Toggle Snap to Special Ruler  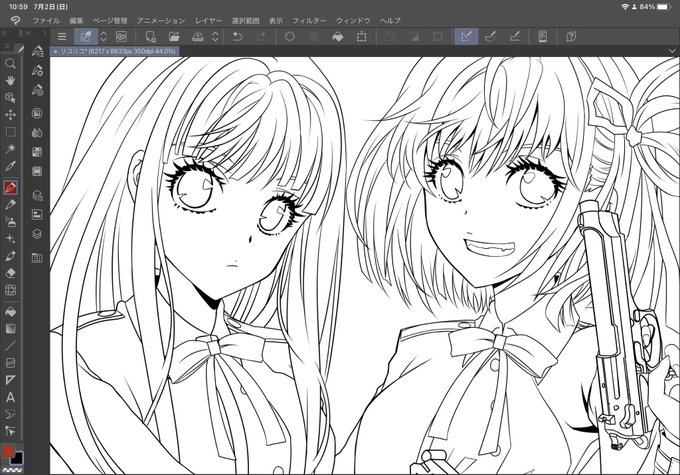[490, 37]
